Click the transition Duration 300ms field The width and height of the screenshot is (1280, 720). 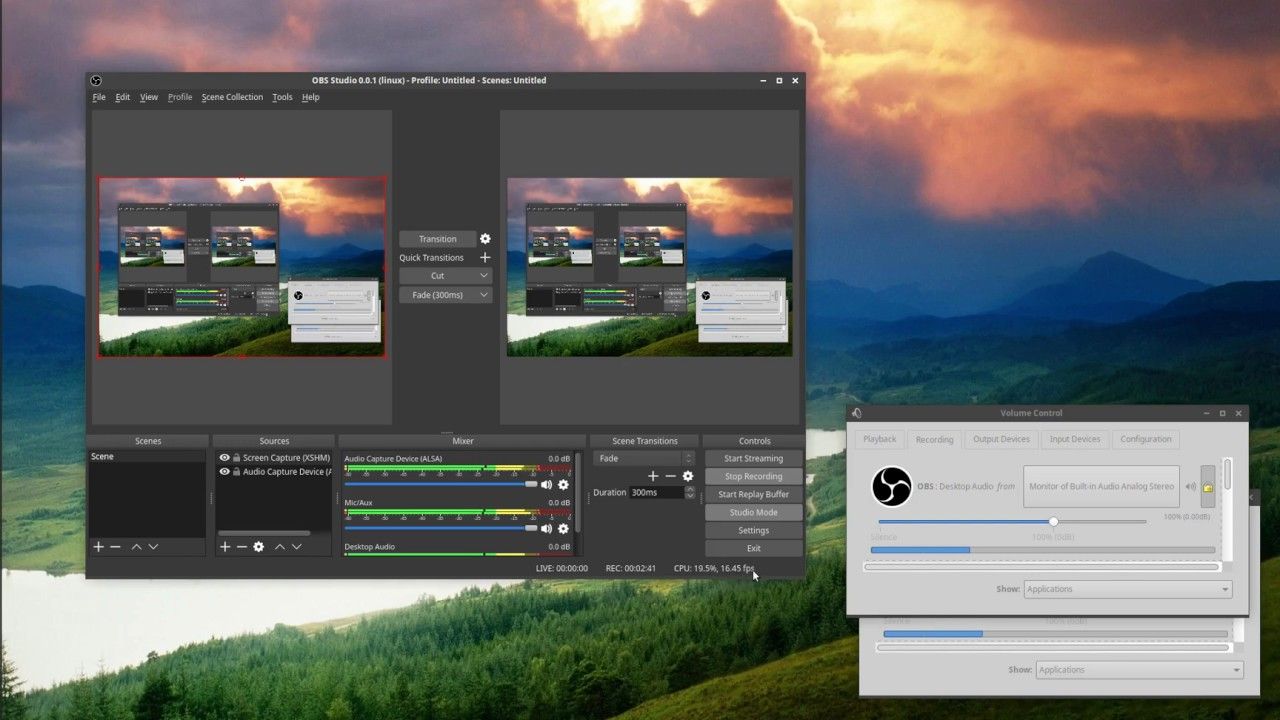[656, 493]
